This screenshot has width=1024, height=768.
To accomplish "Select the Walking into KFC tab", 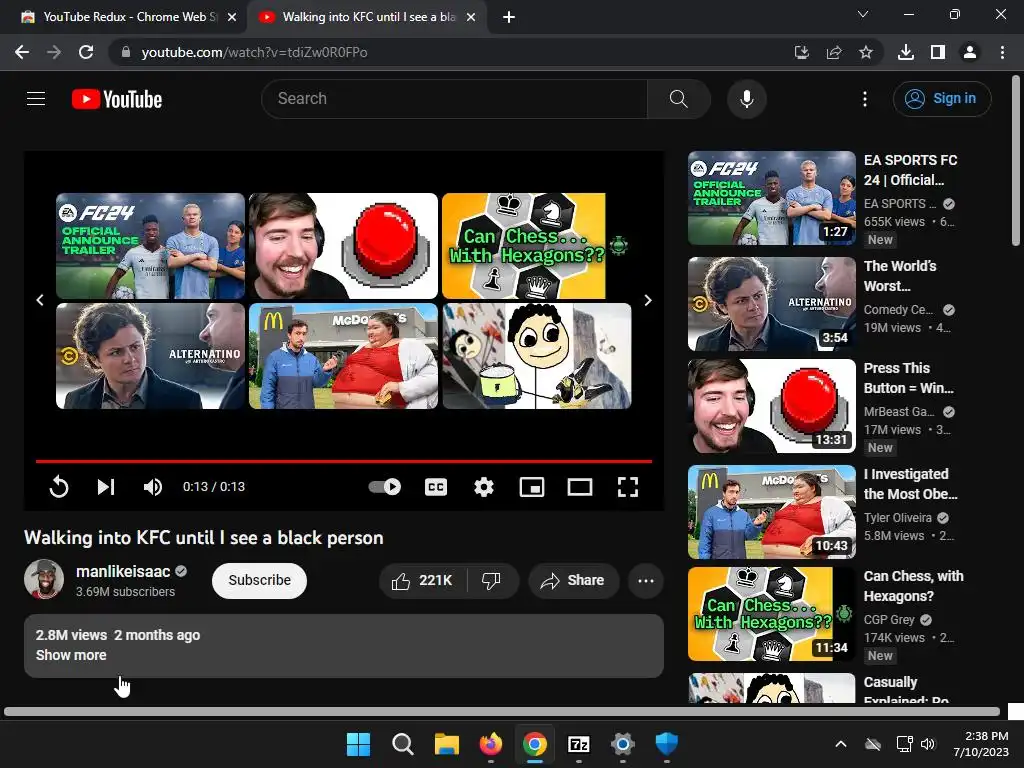I will coord(366,17).
